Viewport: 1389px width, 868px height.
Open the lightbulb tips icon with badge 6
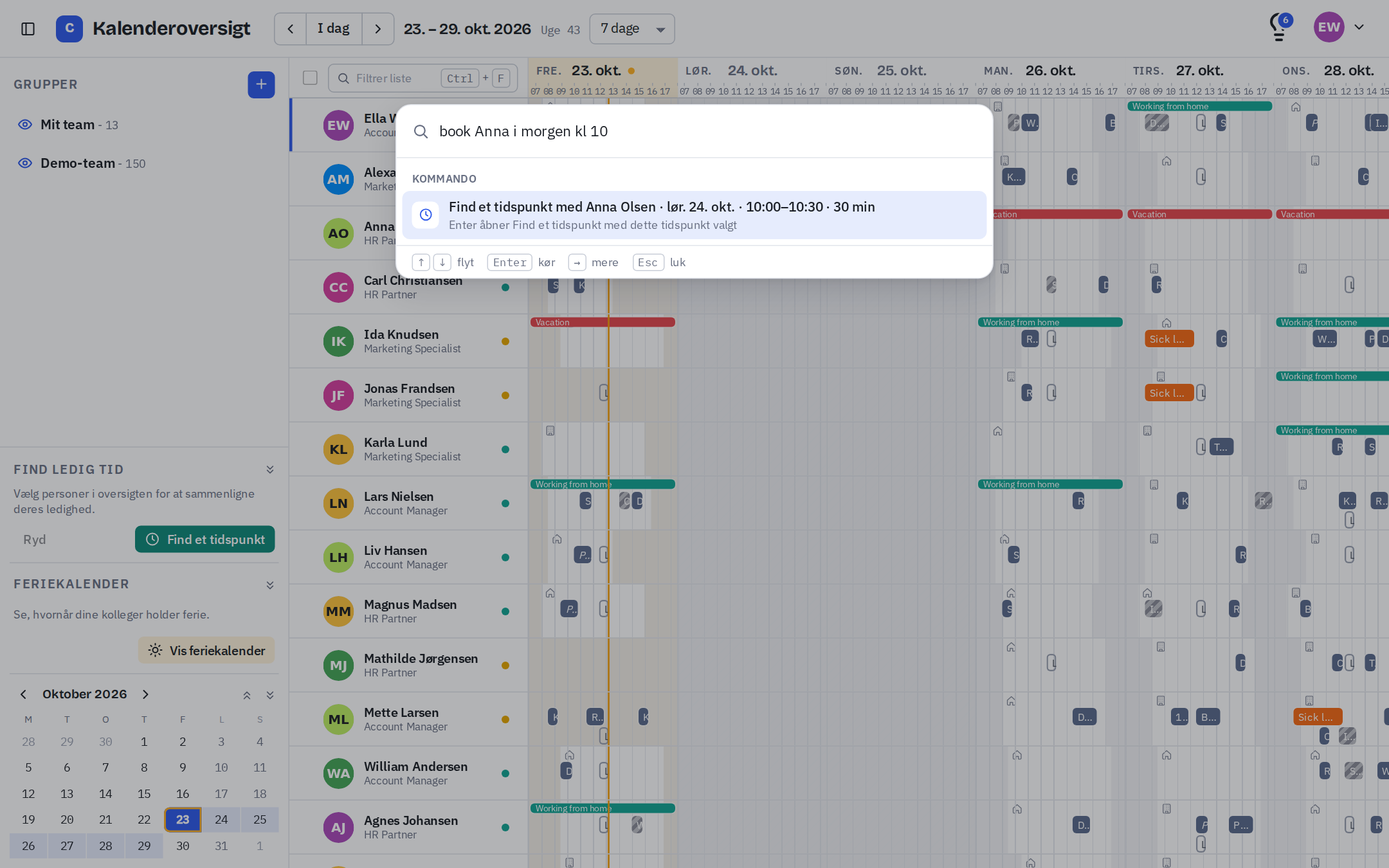point(1279,28)
